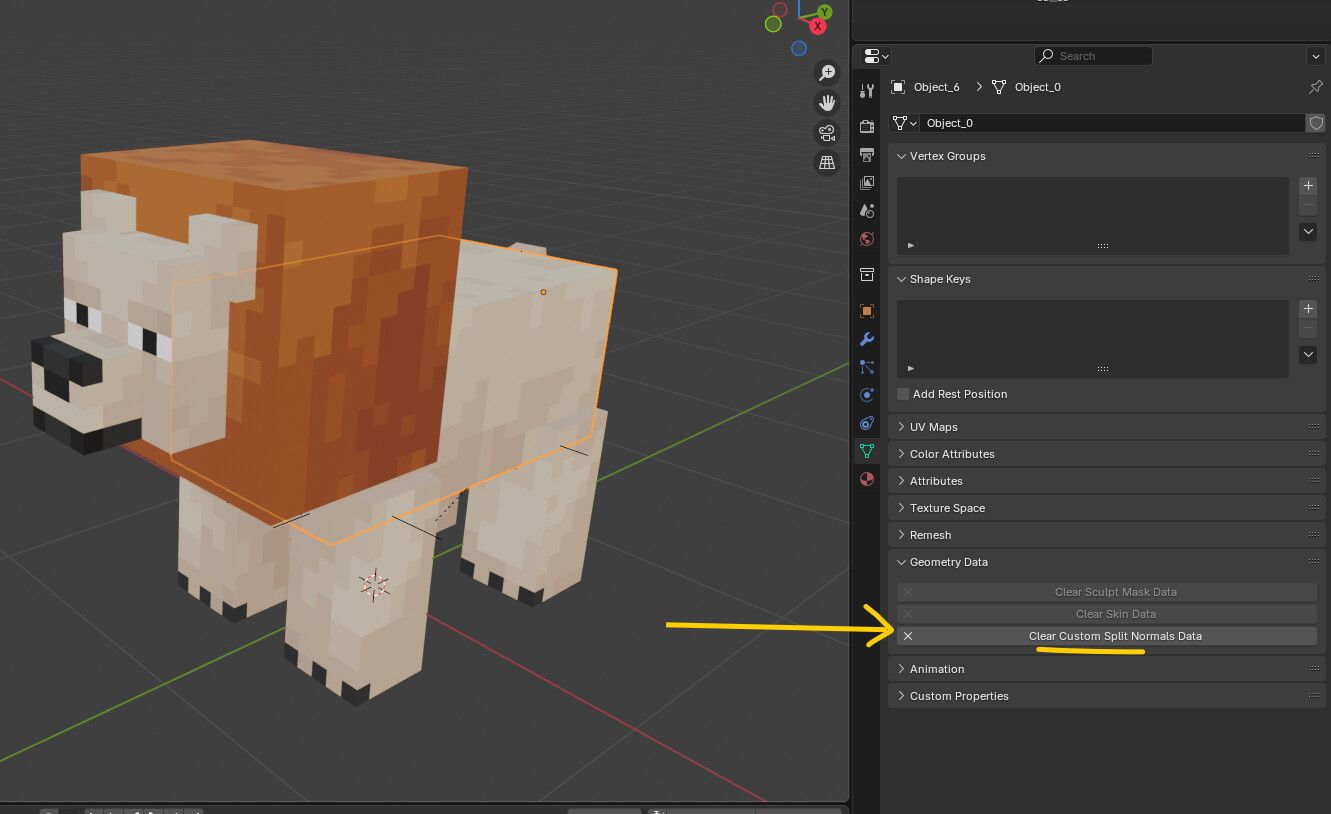Add a new shape key with plus

pyautogui.click(x=1308, y=309)
